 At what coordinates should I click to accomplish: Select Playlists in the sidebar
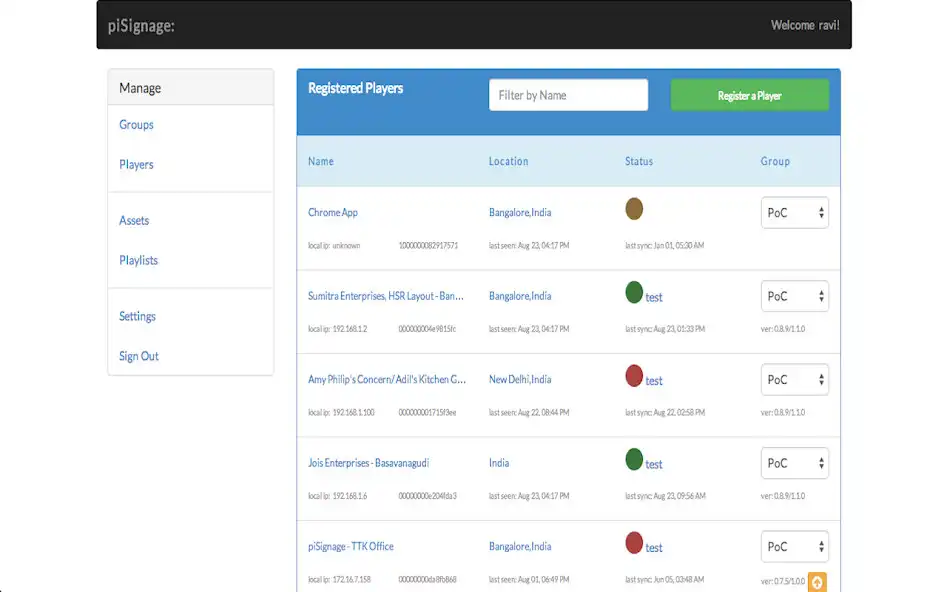click(x=138, y=261)
